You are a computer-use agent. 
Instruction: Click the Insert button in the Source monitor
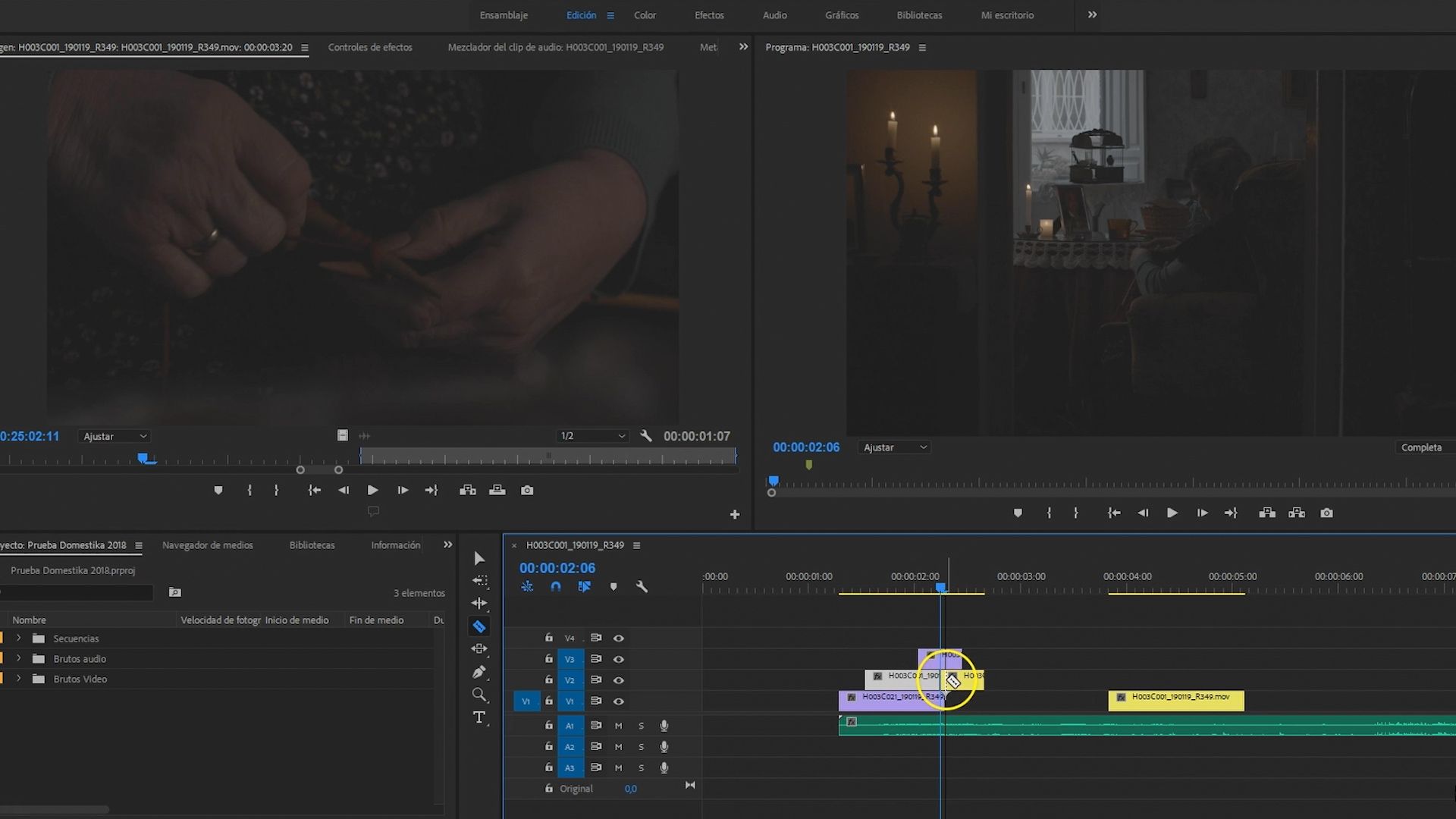click(x=468, y=490)
